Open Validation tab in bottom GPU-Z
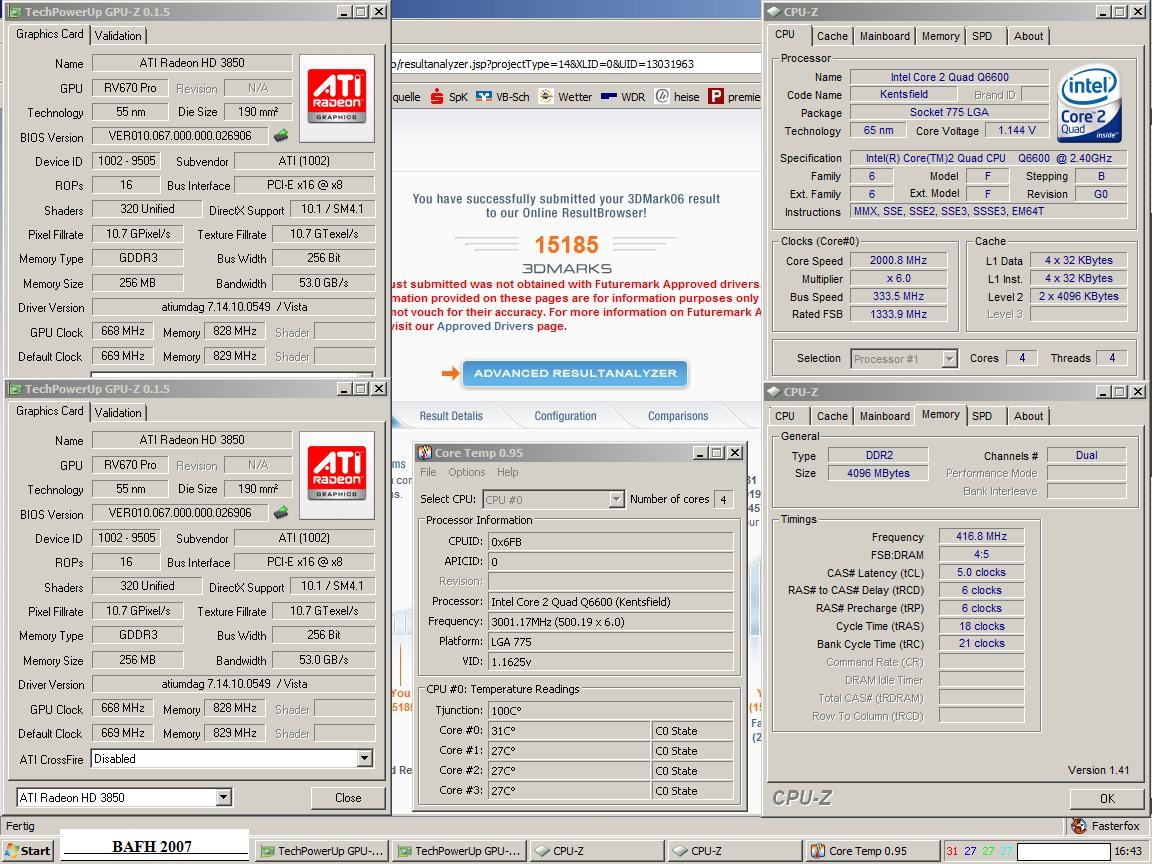 pyautogui.click(x=118, y=412)
